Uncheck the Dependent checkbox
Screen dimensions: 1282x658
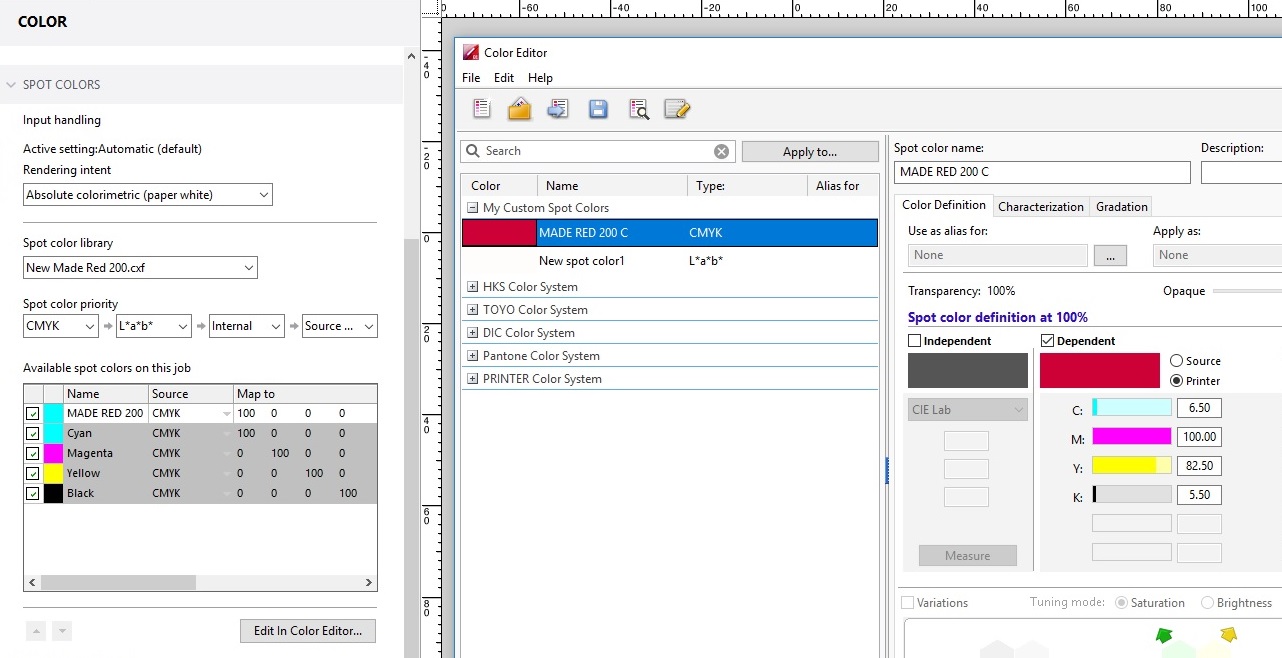click(1048, 341)
